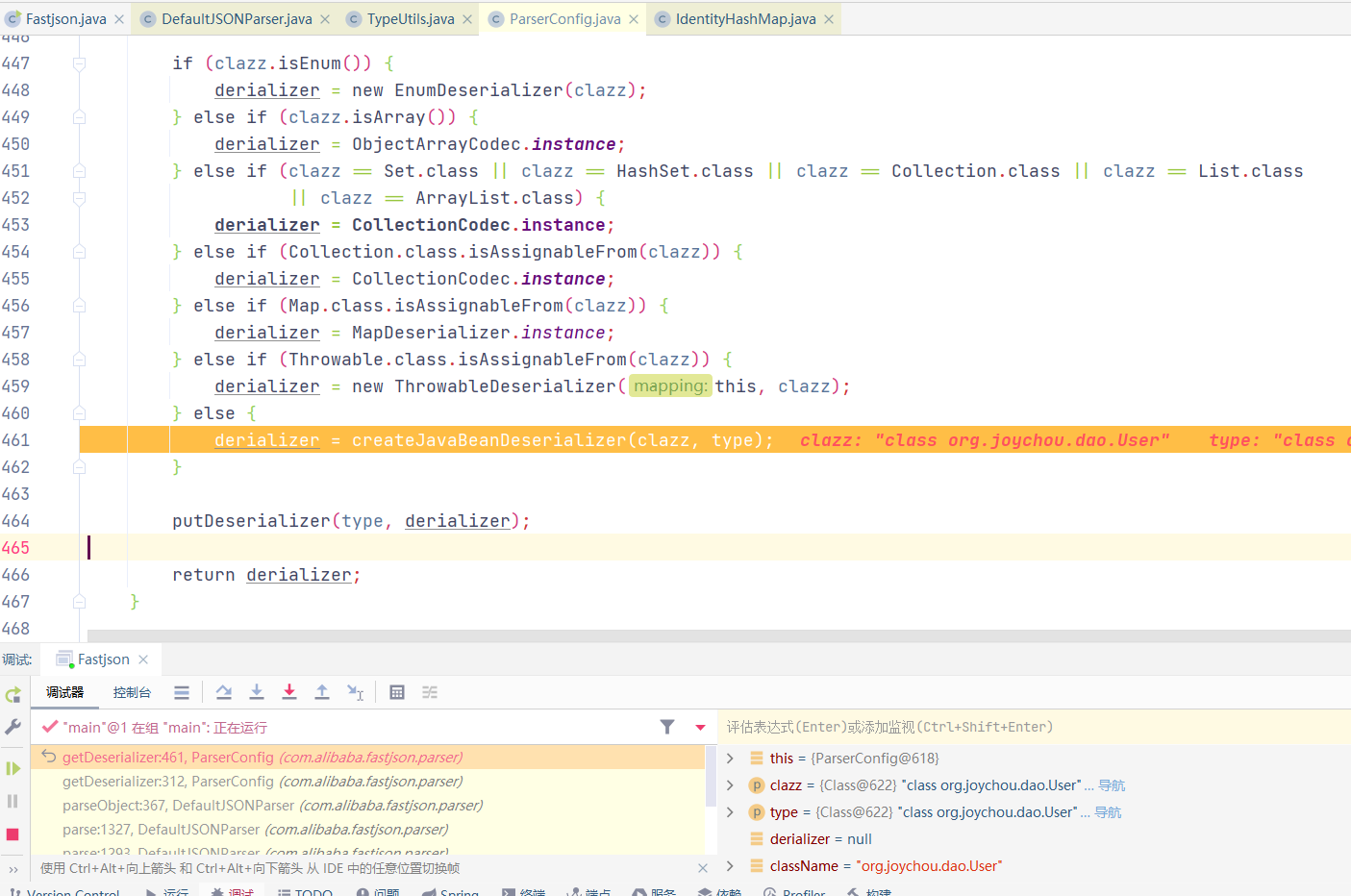The image size is (1351, 896).
Task: Expand the clazz variable node
Action: [730, 785]
